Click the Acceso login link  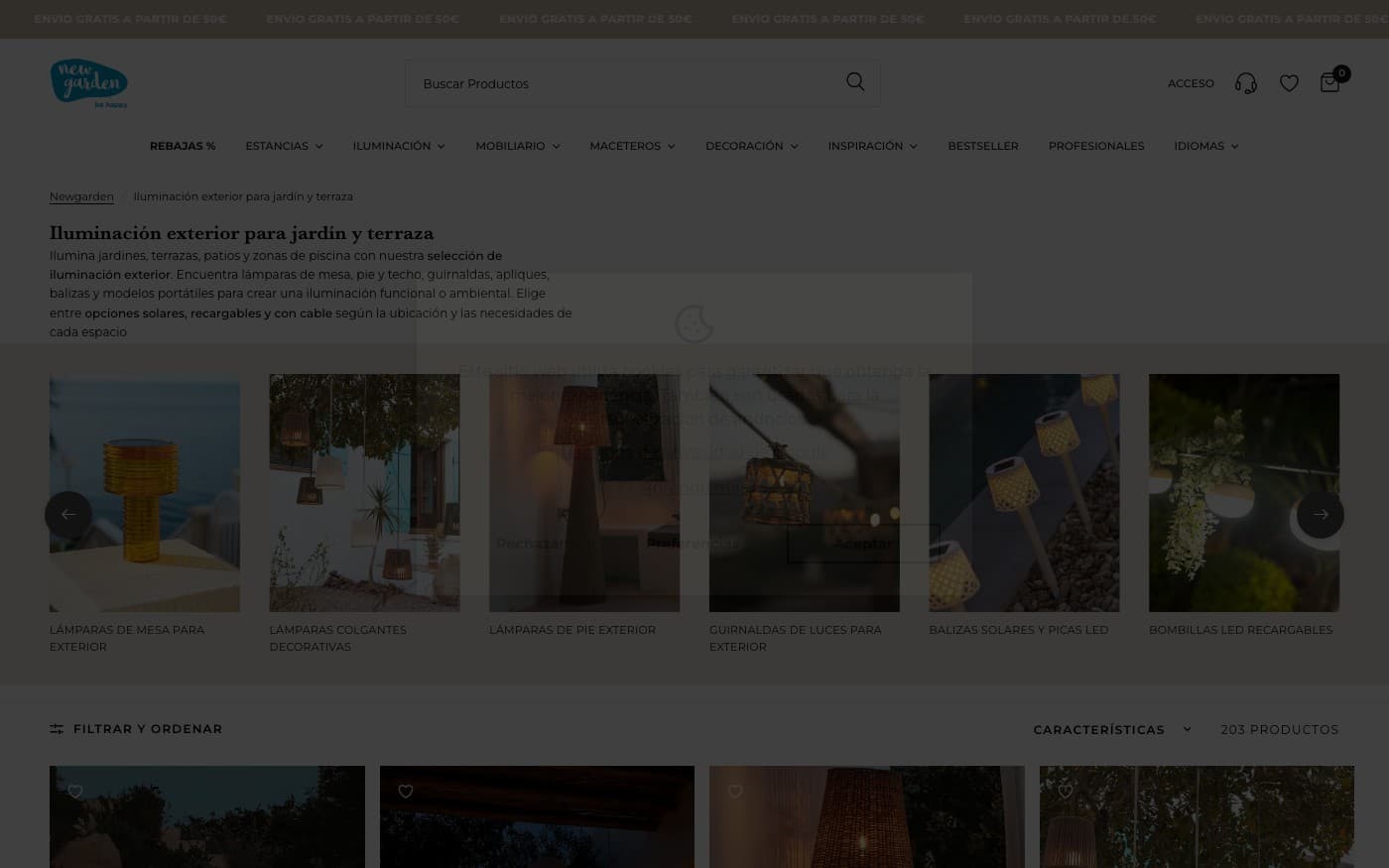point(1191,83)
